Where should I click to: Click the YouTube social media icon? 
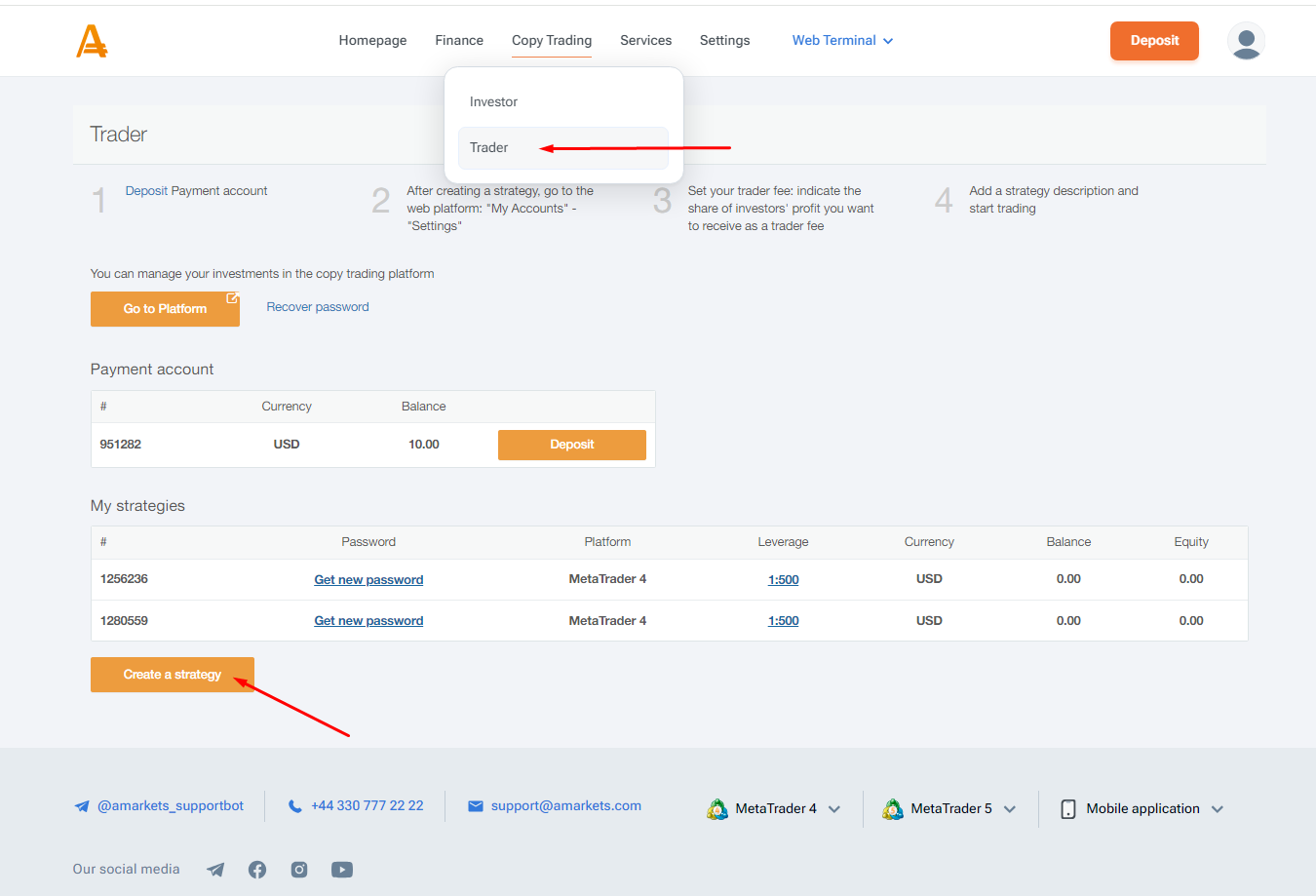[x=341, y=870]
